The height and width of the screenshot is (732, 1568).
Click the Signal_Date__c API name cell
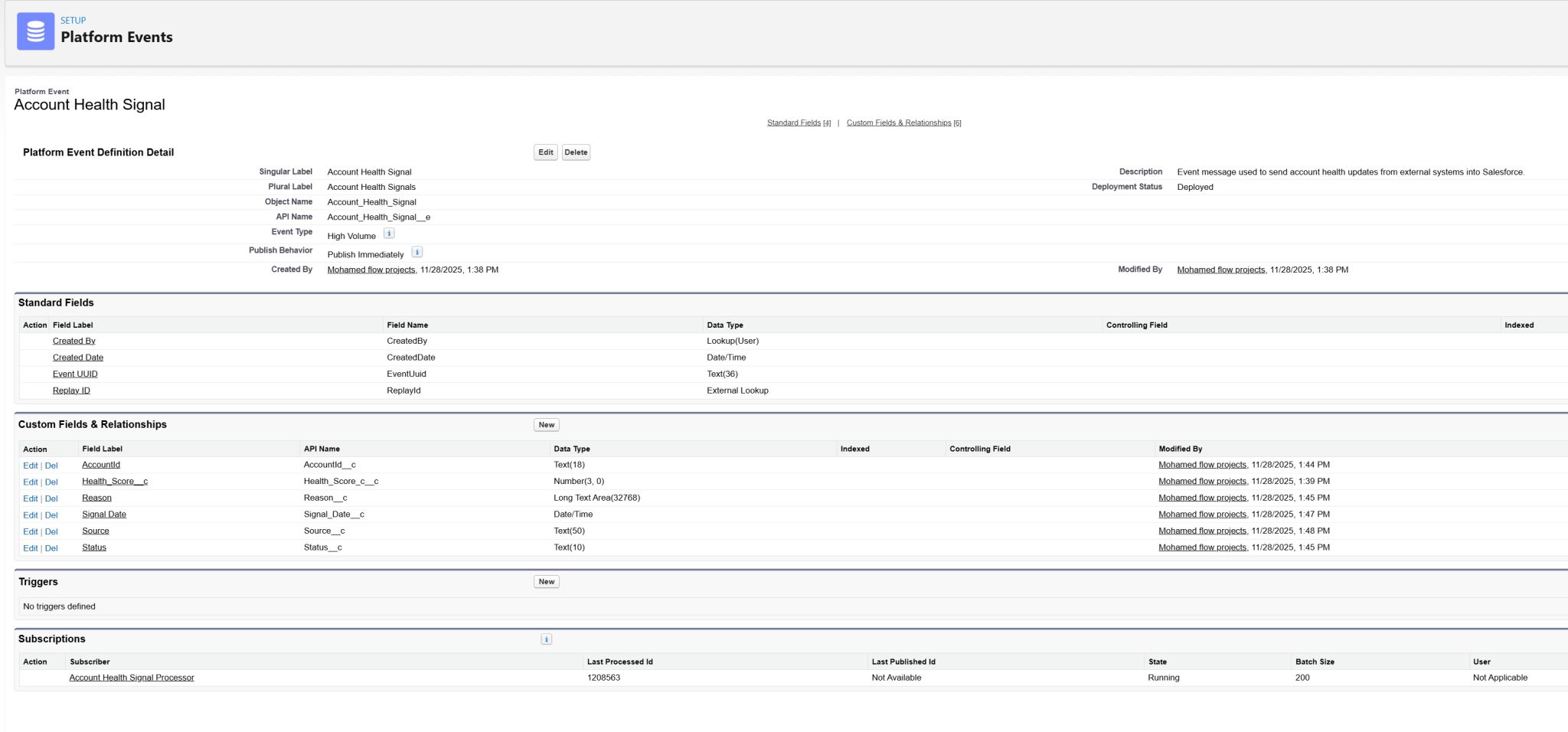tap(334, 515)
